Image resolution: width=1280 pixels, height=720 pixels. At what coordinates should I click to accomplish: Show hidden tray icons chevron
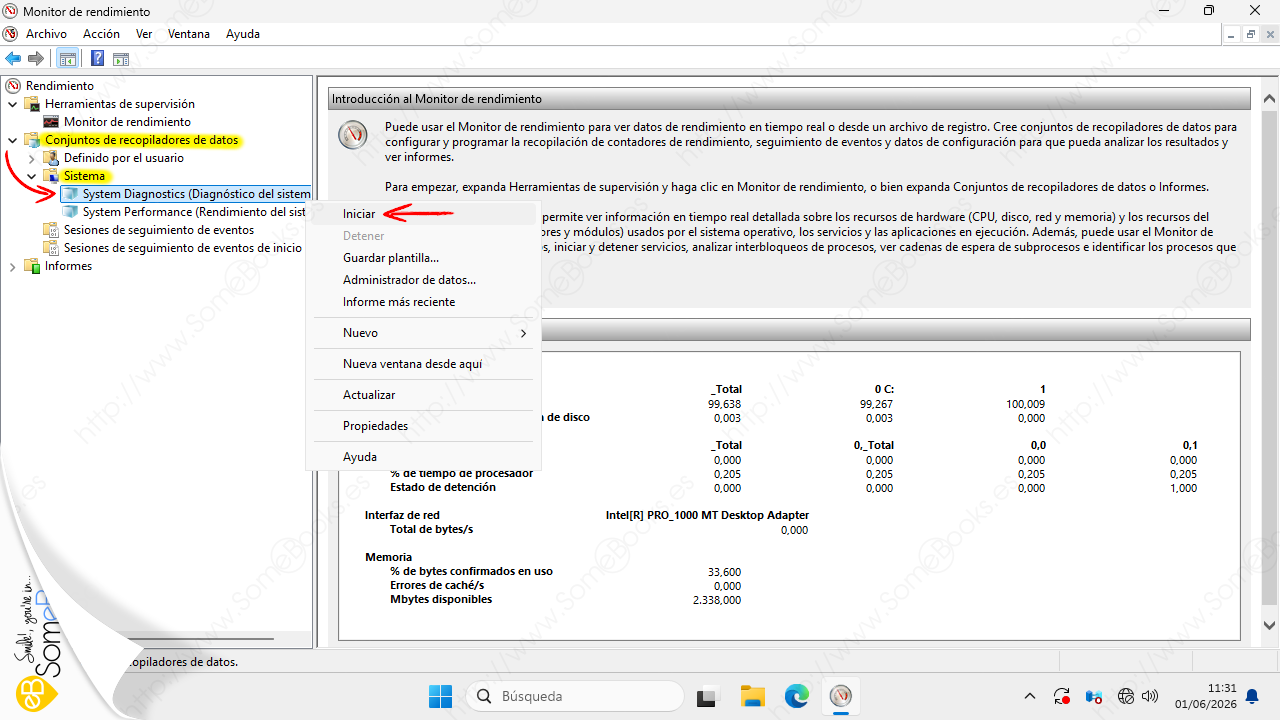point(1030,696)
